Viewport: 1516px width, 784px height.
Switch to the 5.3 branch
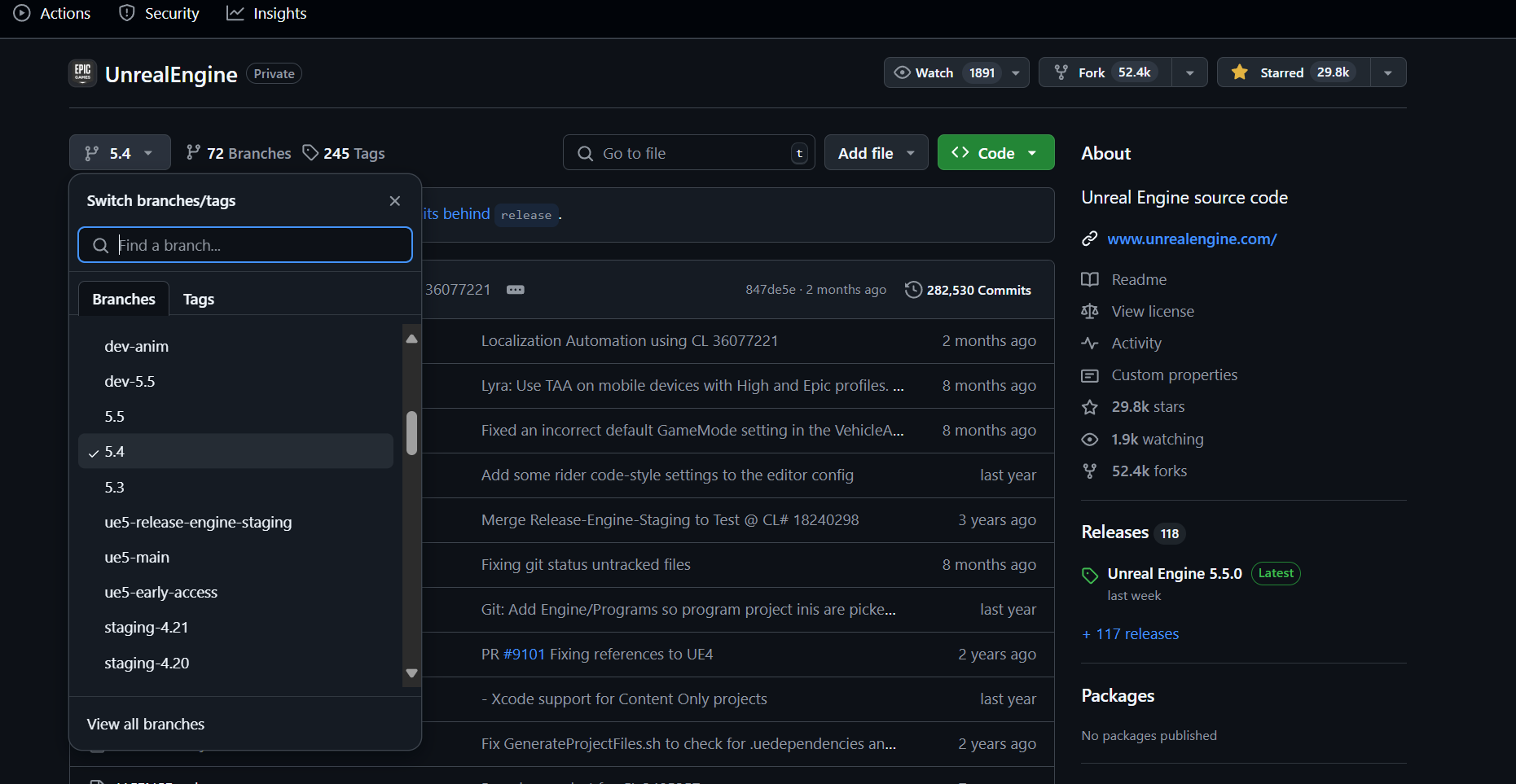click(x=235, y=487)
